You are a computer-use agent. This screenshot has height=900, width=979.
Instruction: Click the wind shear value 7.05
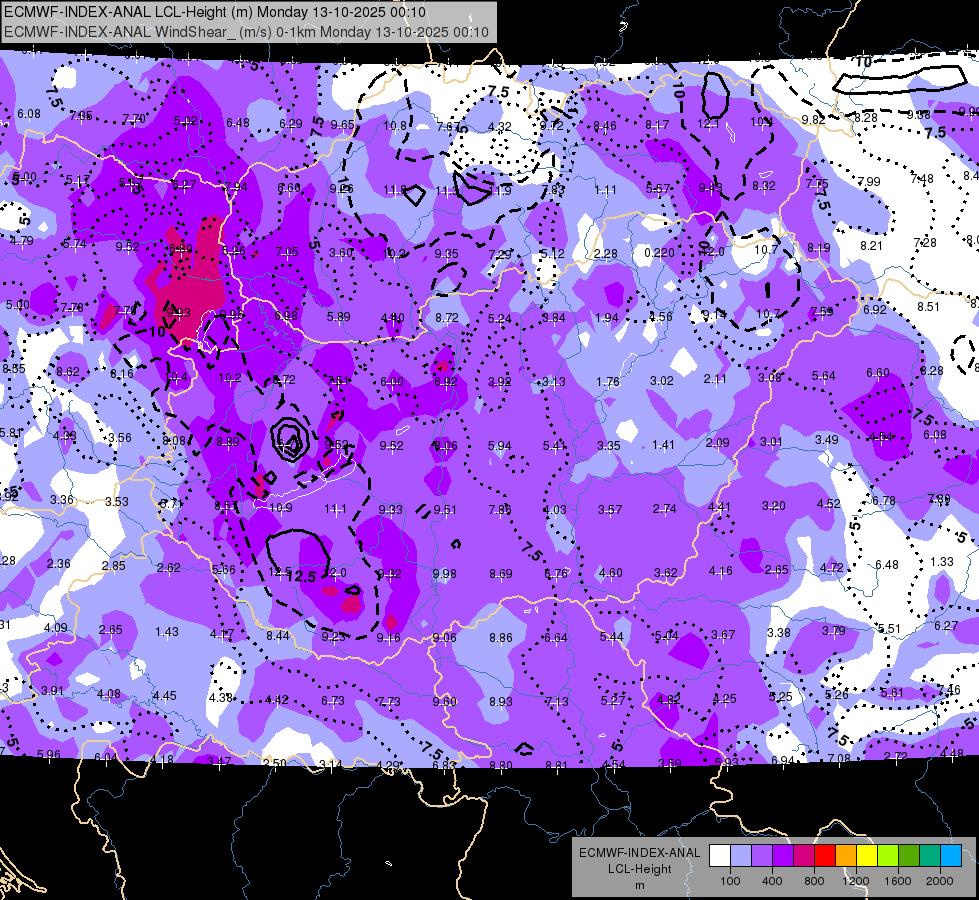click(x=287, y=252)
